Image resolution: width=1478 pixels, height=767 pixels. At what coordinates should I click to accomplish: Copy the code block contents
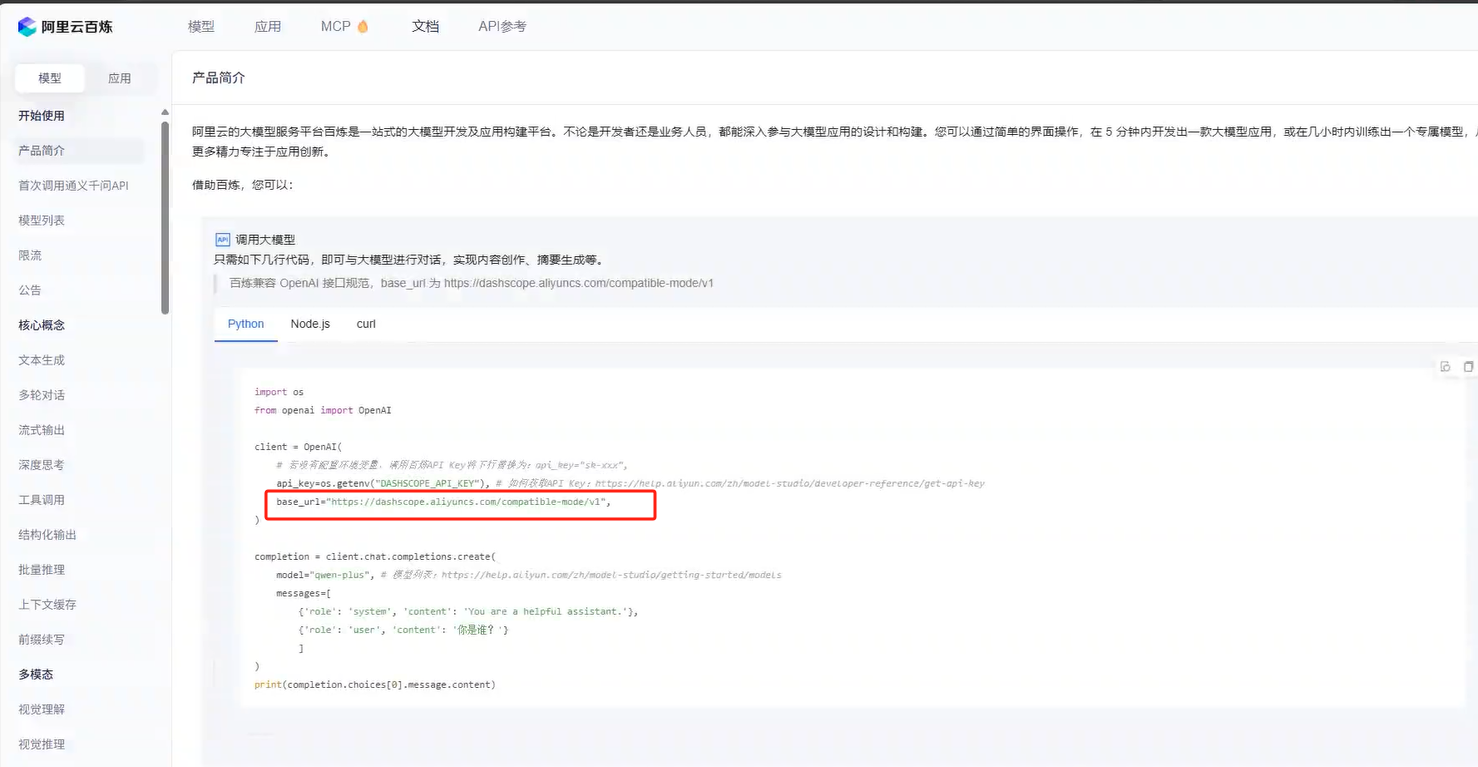(1468, 367)
